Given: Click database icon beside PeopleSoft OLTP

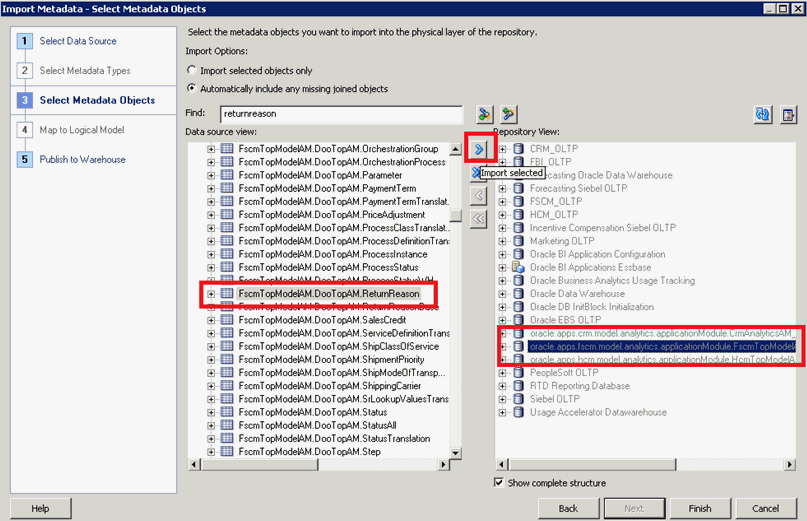Looking at the screenshot, I should pos(518,373).
